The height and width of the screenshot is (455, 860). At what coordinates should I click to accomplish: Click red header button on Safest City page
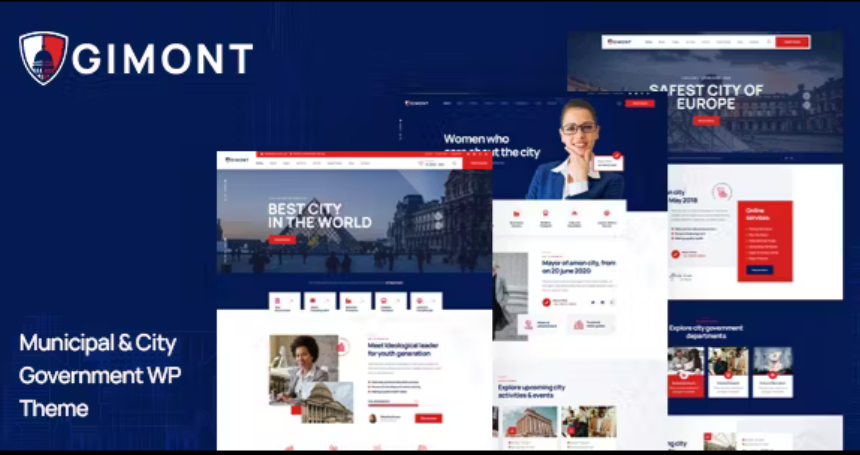point(792,42)
